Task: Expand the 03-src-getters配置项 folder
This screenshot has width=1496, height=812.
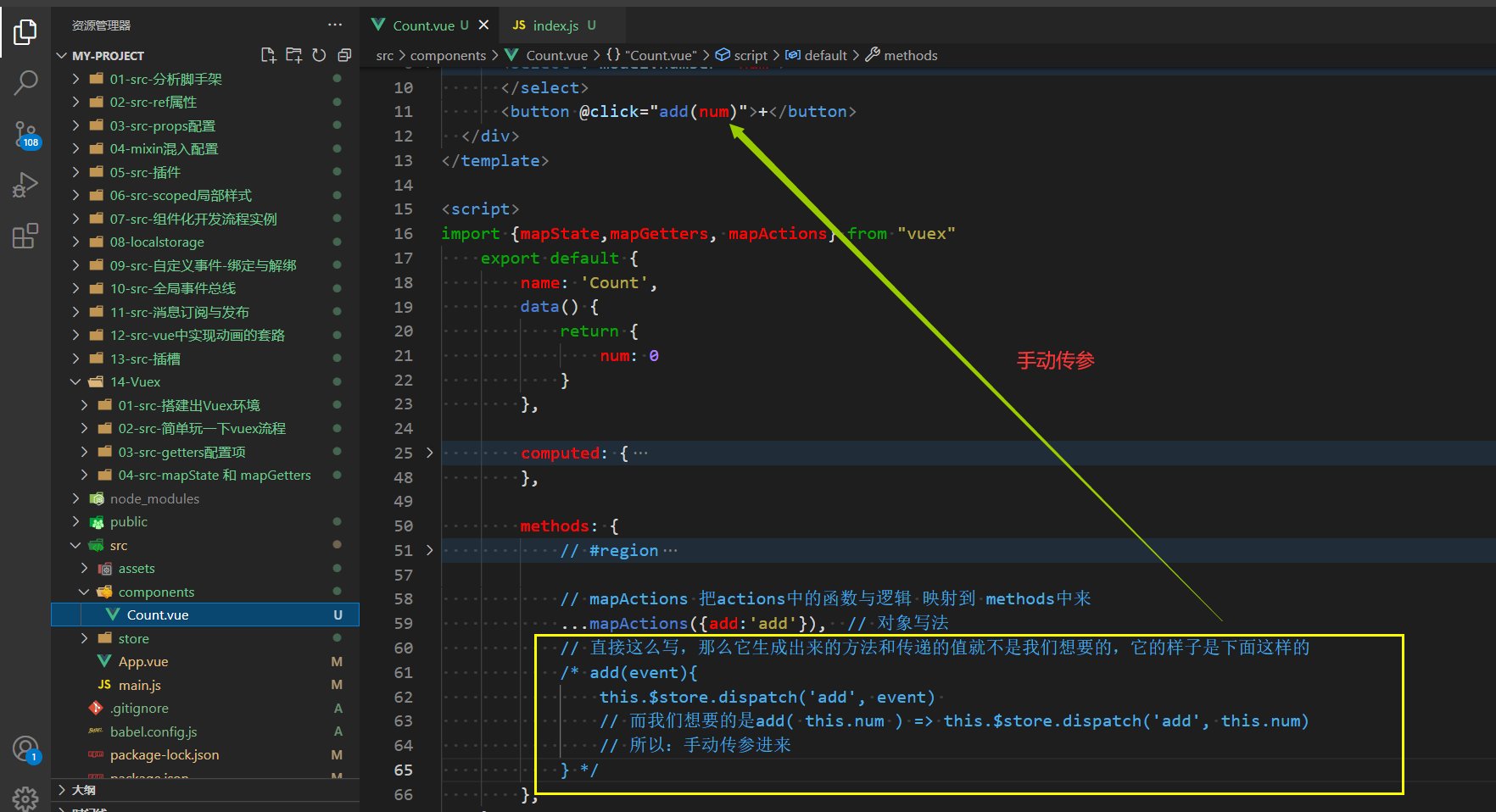Action: 205,452
